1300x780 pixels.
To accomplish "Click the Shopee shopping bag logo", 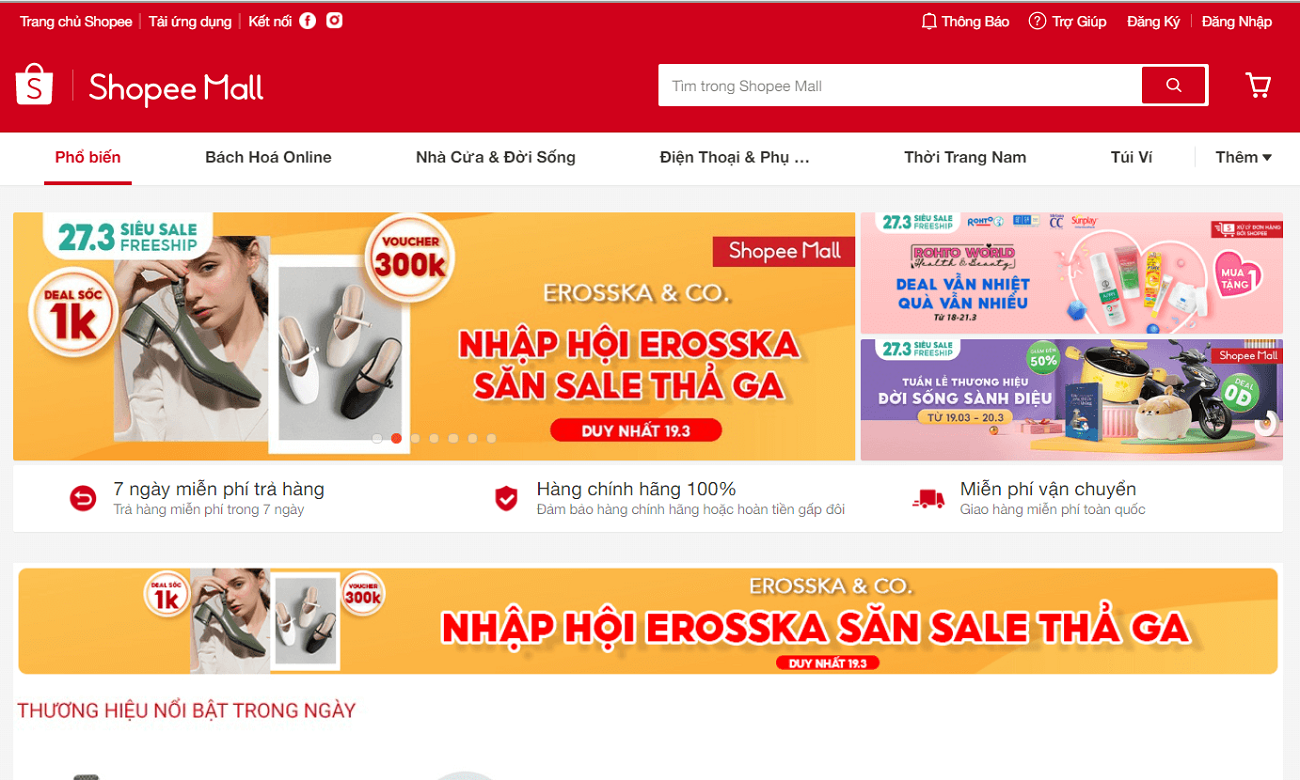I will 34,85.
